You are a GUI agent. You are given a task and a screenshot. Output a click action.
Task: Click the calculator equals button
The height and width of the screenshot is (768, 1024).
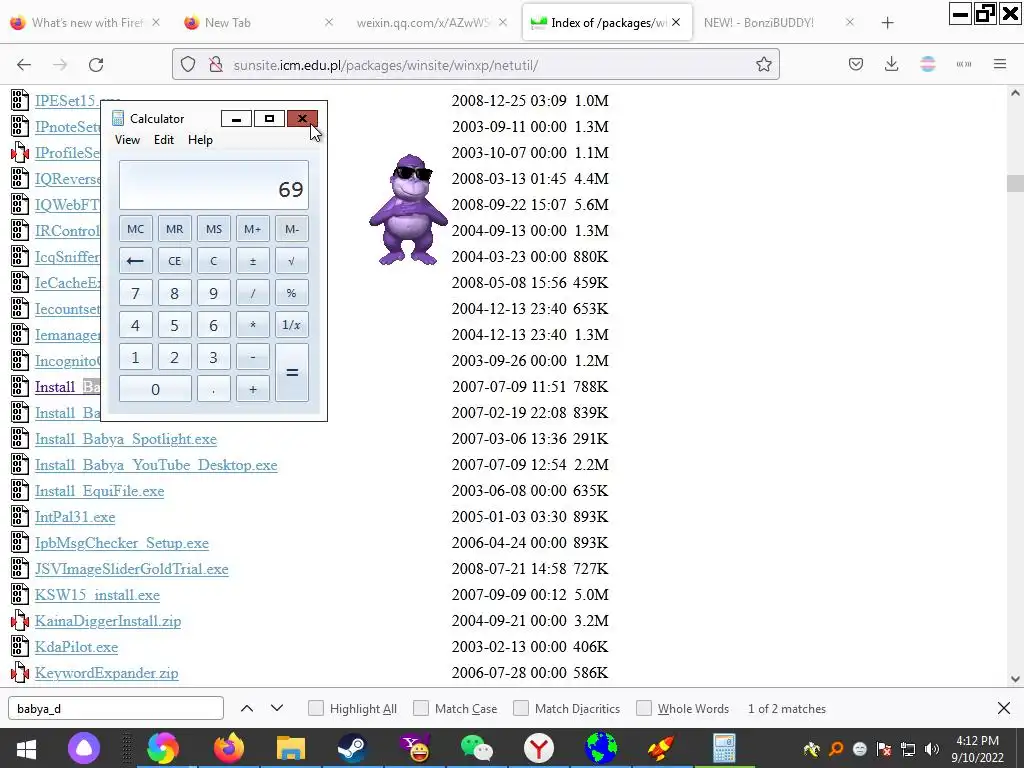click(x=292, y=372)
